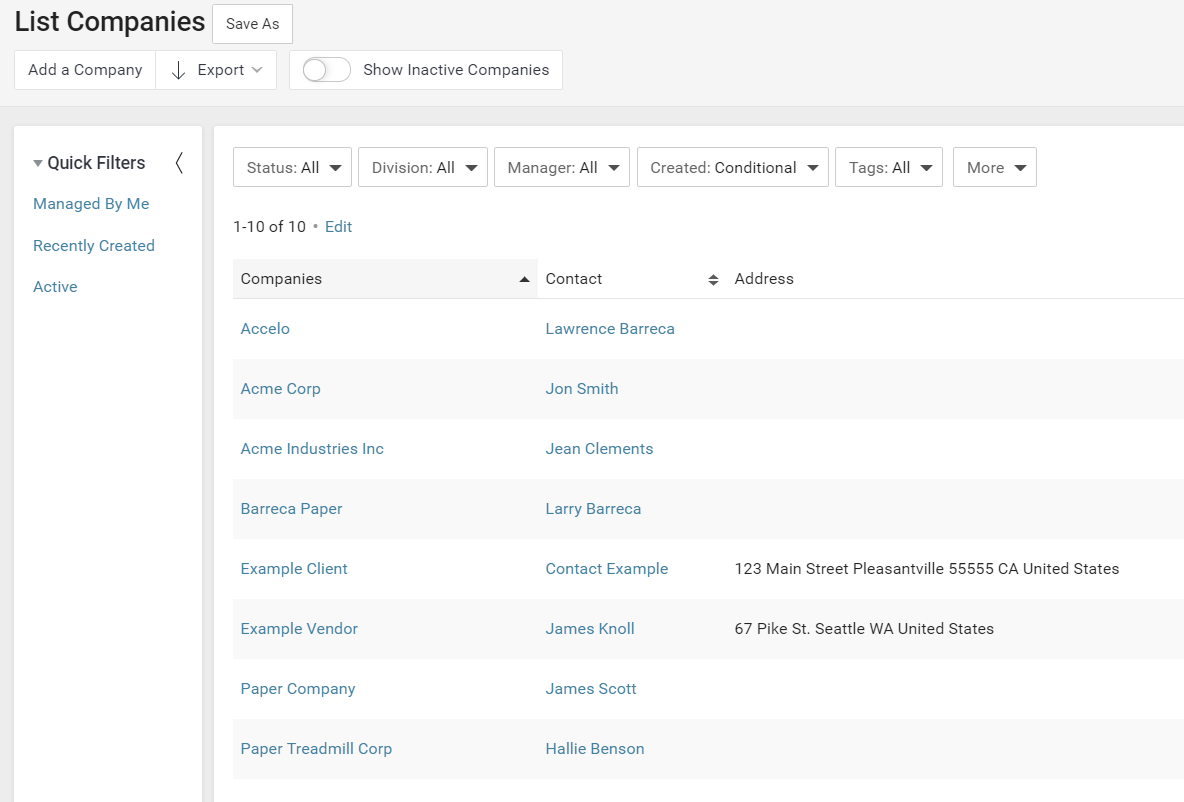Open the James Knoll contact record
Image resolution: width=1184 pixels, height=802 pixels.
click(x=590, y=628)
